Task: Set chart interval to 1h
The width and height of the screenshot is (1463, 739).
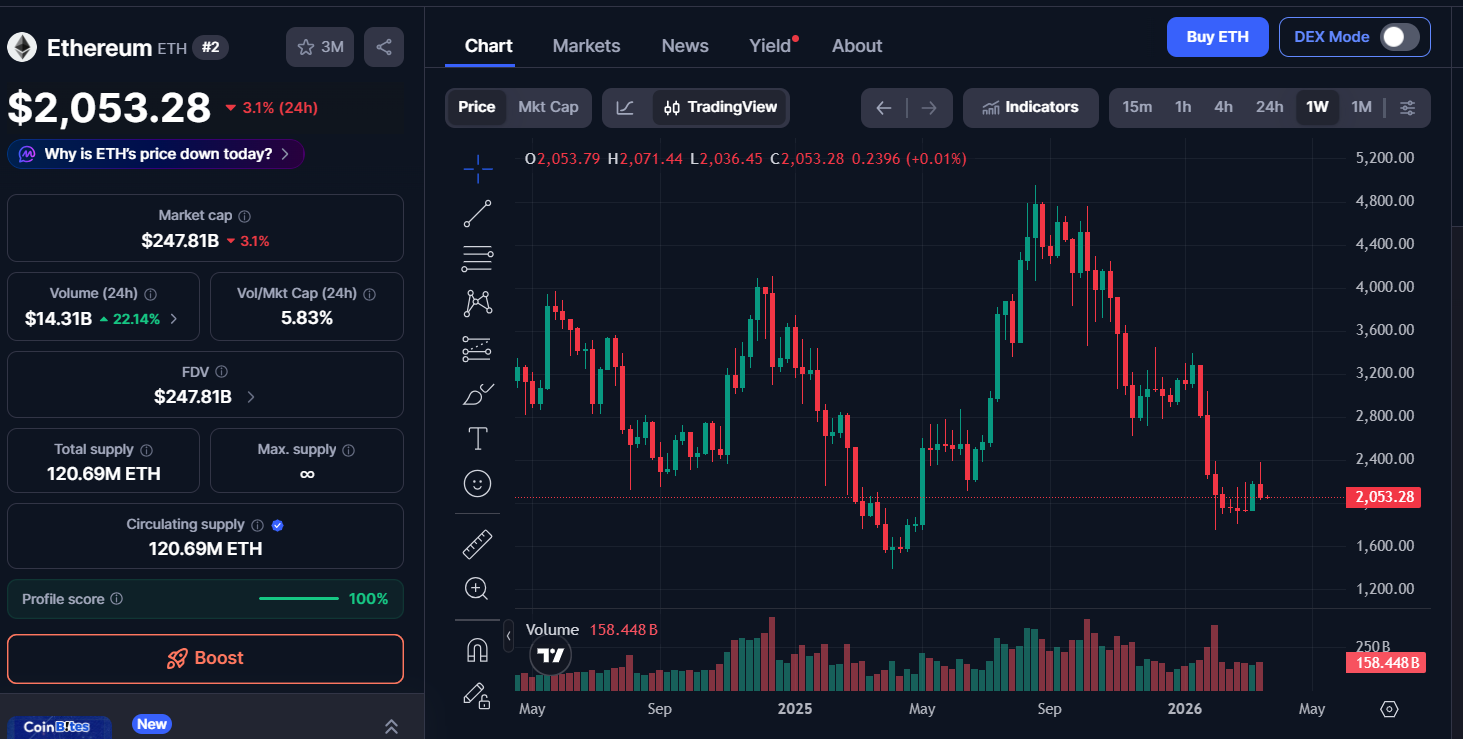Action: point(1183,107)
